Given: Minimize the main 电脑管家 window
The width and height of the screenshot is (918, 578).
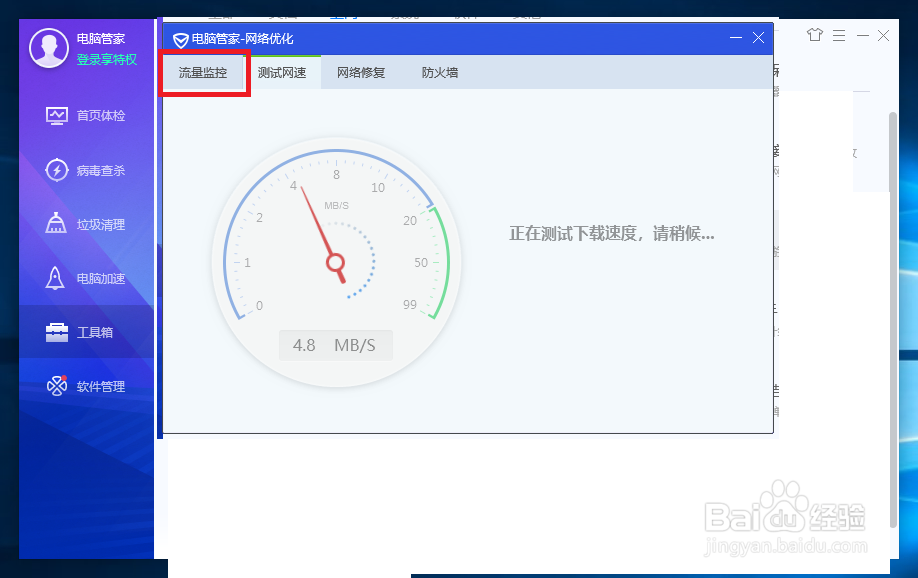Looking at the screenshot, I should point(862,36).
